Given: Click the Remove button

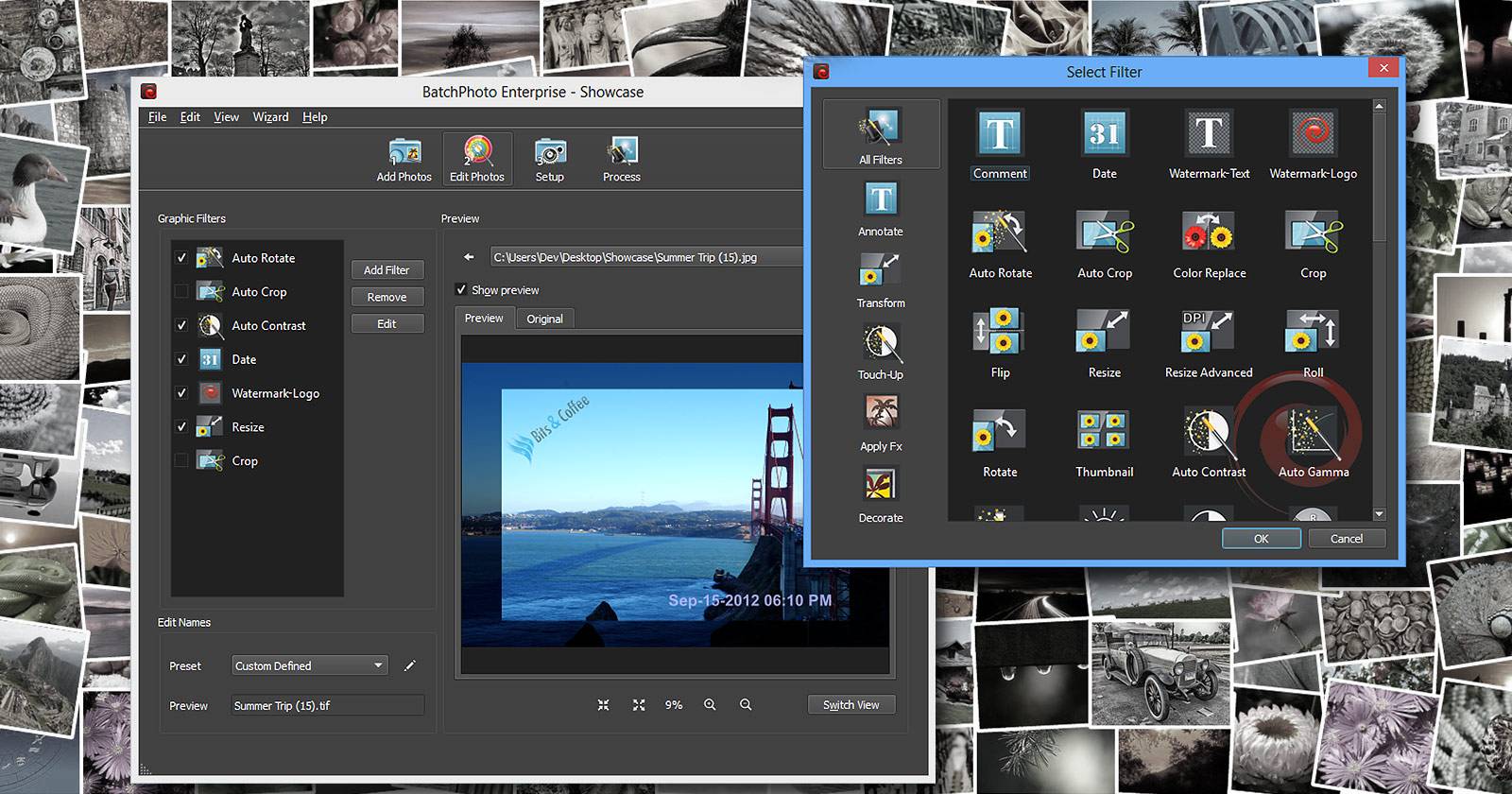Looking at the screenshot, I should tap(387, 297).
